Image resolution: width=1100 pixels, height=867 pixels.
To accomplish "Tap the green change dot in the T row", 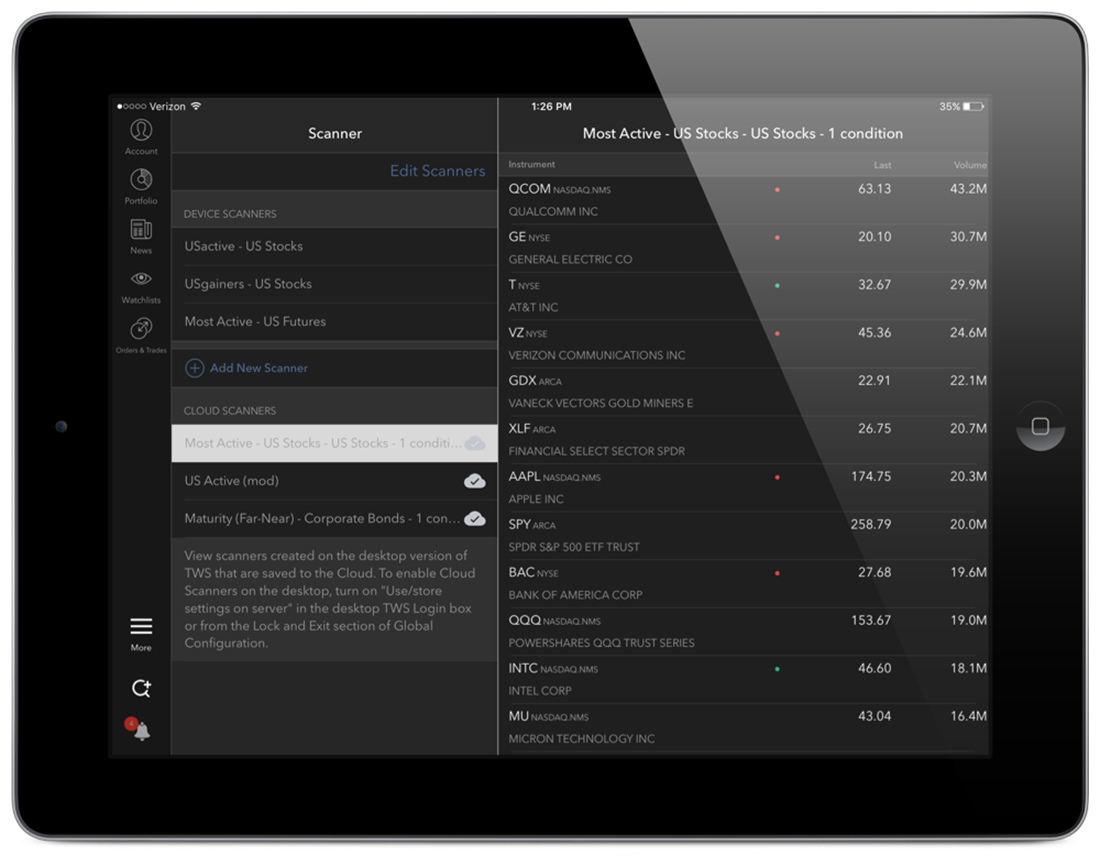I will [777, 285].
